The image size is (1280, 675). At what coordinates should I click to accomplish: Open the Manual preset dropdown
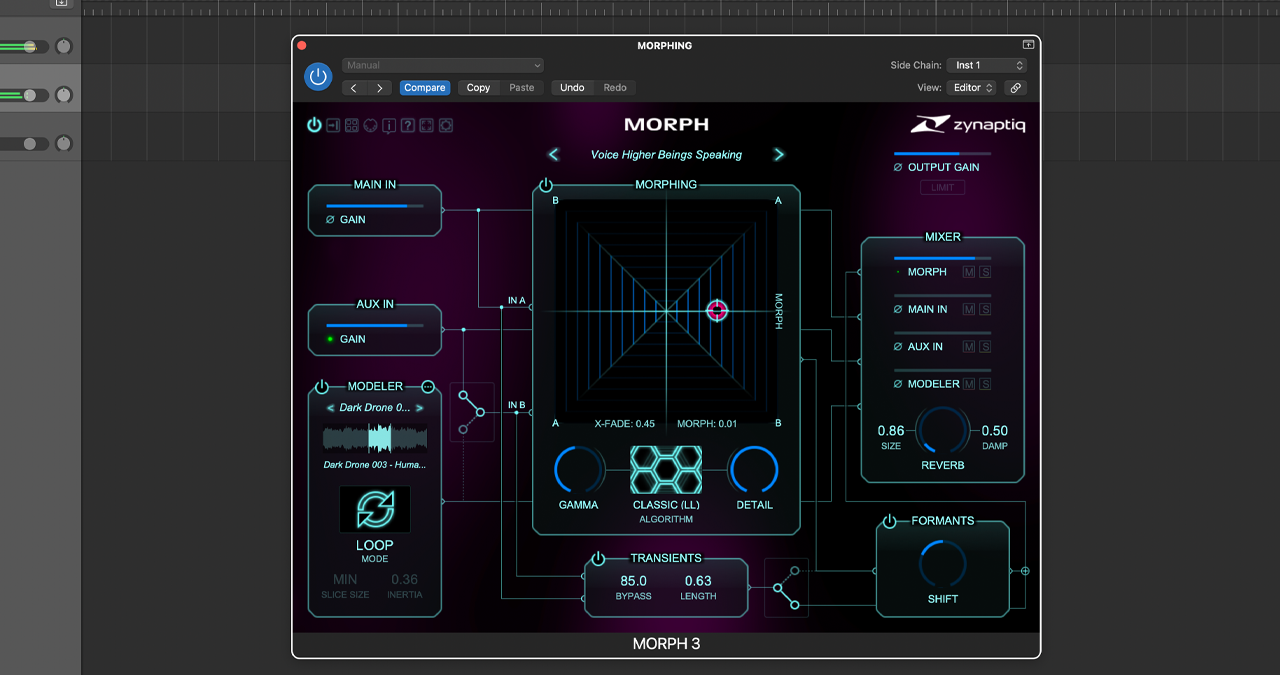click(x=443, y=65)
